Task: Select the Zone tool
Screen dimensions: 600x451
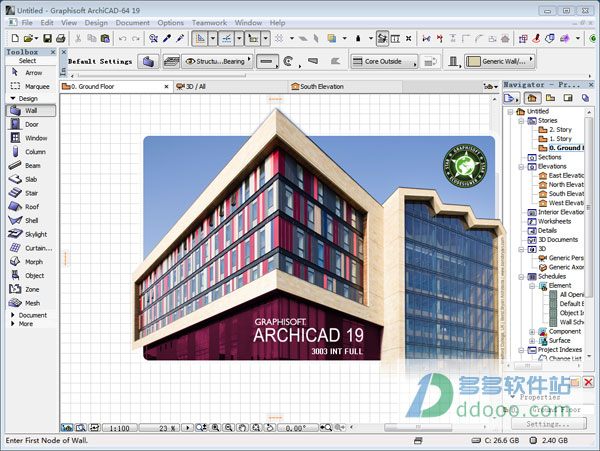Action: (x=31, y=290)
